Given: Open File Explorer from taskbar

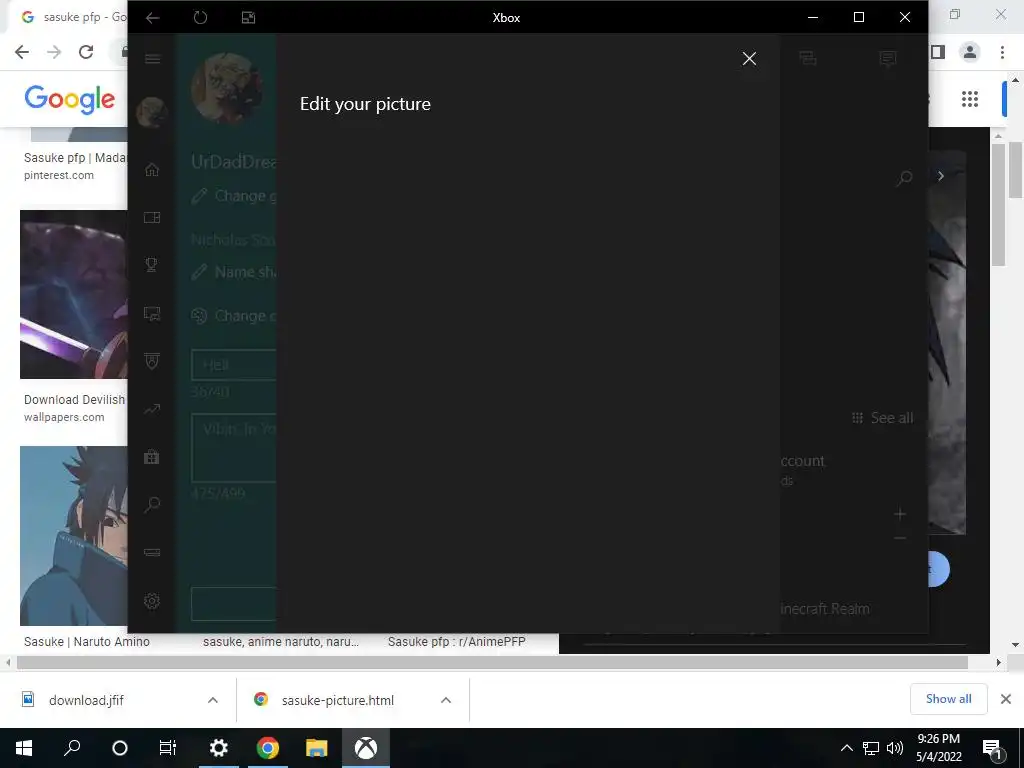Looking at the screenshot, I should click(x=316, y=748).
